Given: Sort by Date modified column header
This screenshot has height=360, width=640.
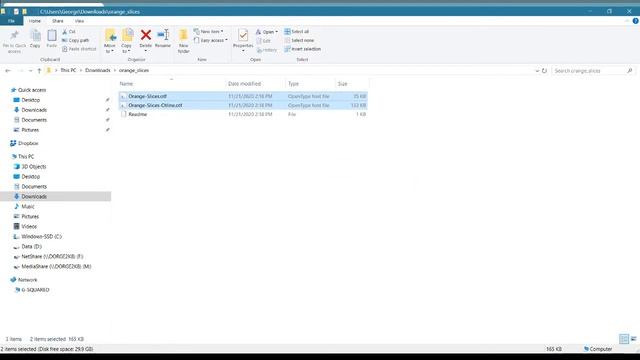Looking at the screenshot, I should click(x=256, y=84).
